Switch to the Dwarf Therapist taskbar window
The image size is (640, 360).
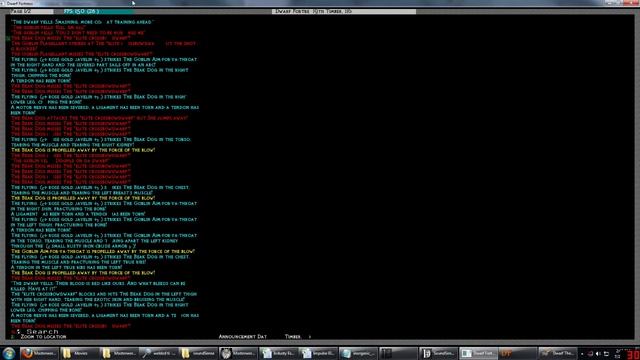click(x=557, y=353)
